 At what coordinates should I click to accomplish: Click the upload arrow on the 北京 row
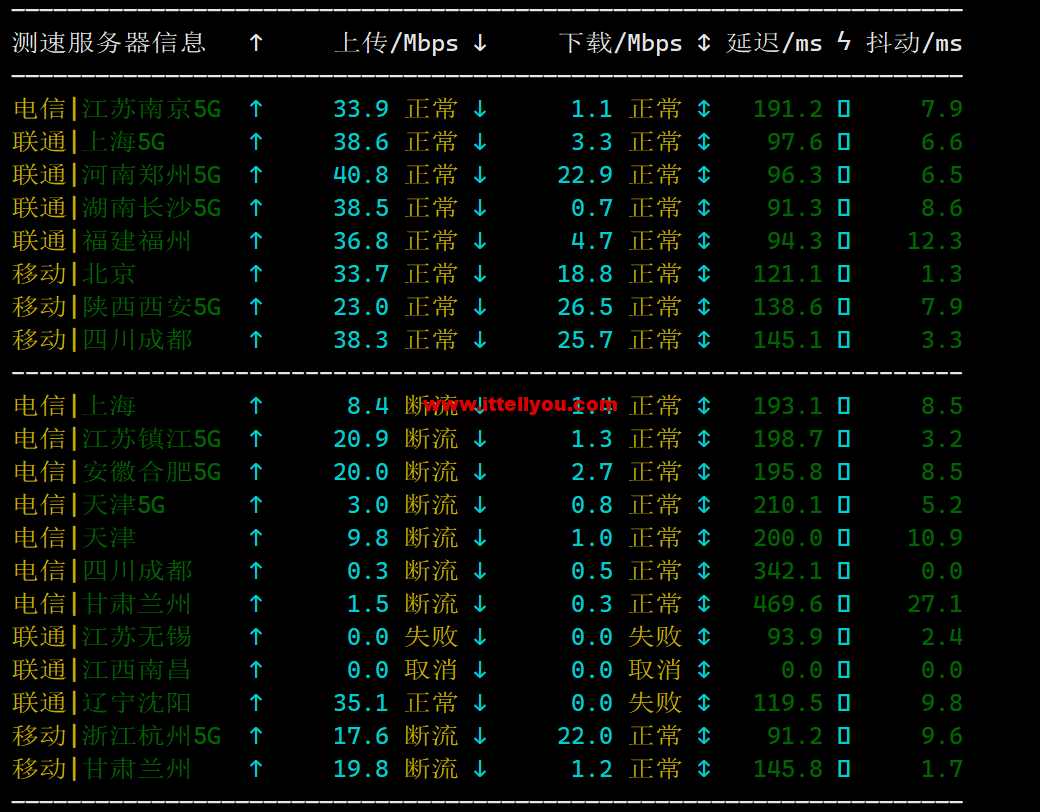point(256,274)
